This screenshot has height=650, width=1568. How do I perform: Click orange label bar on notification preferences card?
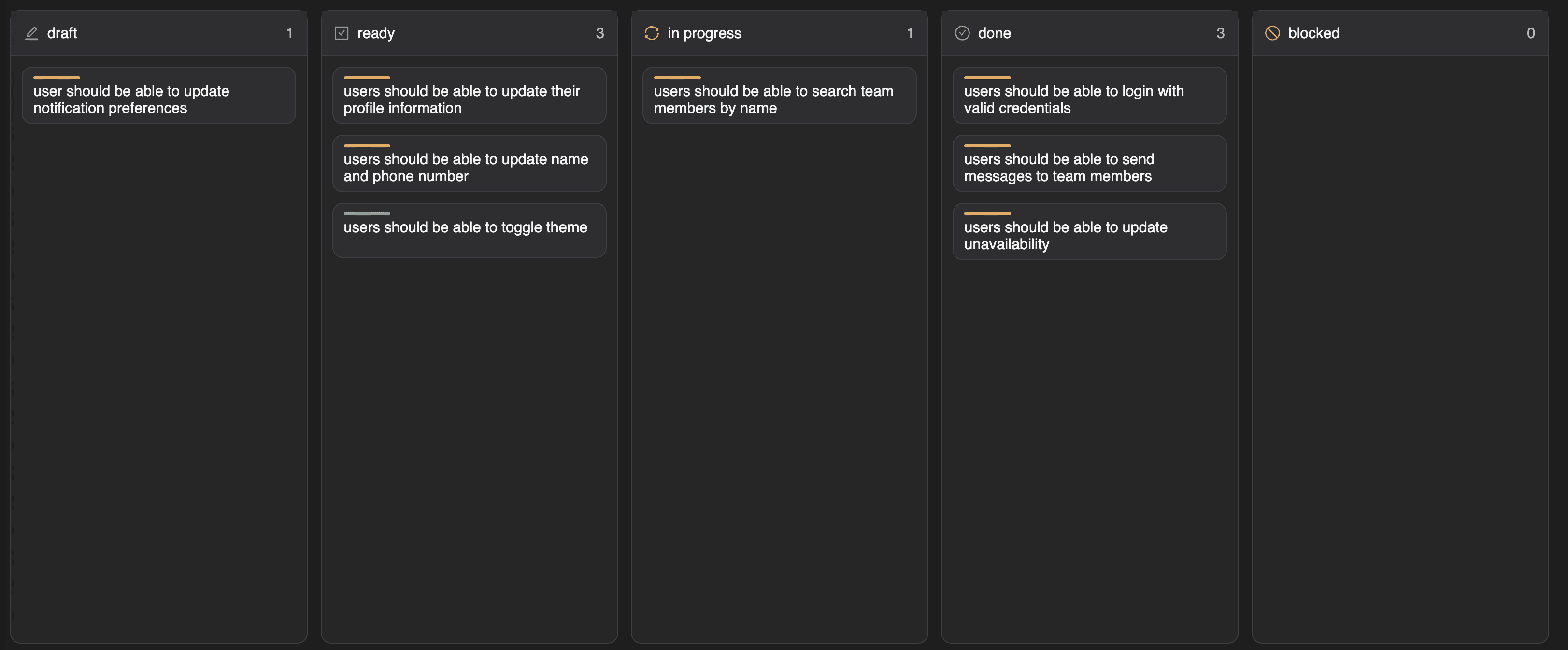click(x=57, y=77)
